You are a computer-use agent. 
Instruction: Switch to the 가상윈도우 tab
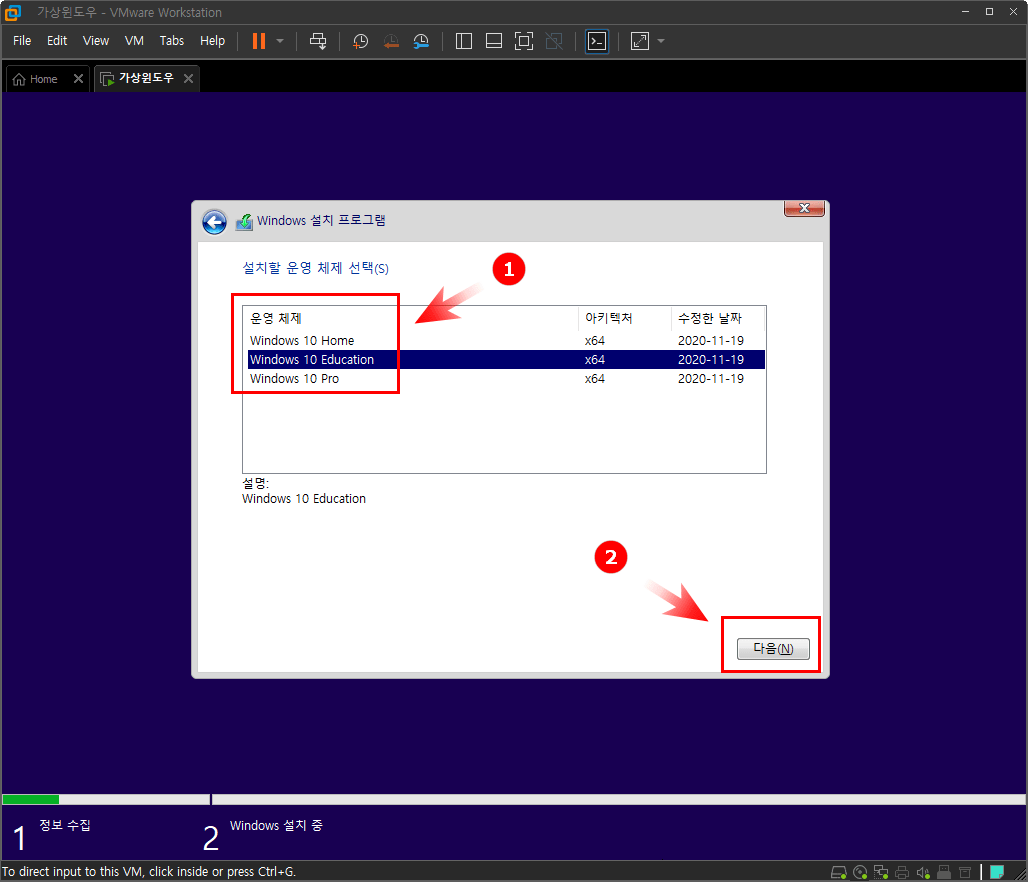coord(146,78)
